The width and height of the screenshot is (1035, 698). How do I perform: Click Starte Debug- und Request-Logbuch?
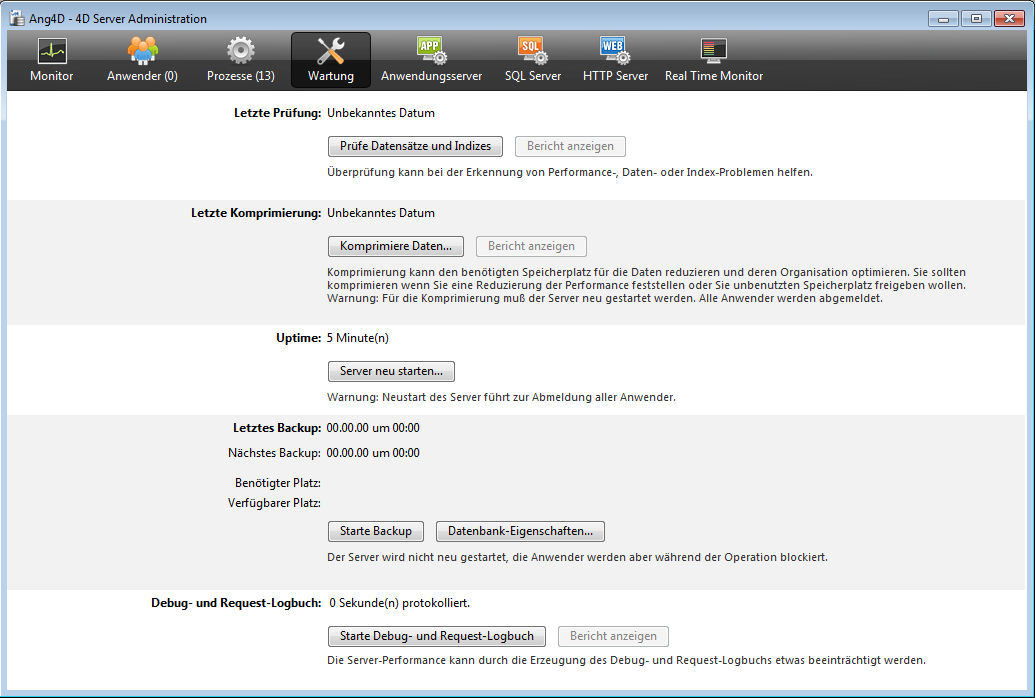pos(437,636)
